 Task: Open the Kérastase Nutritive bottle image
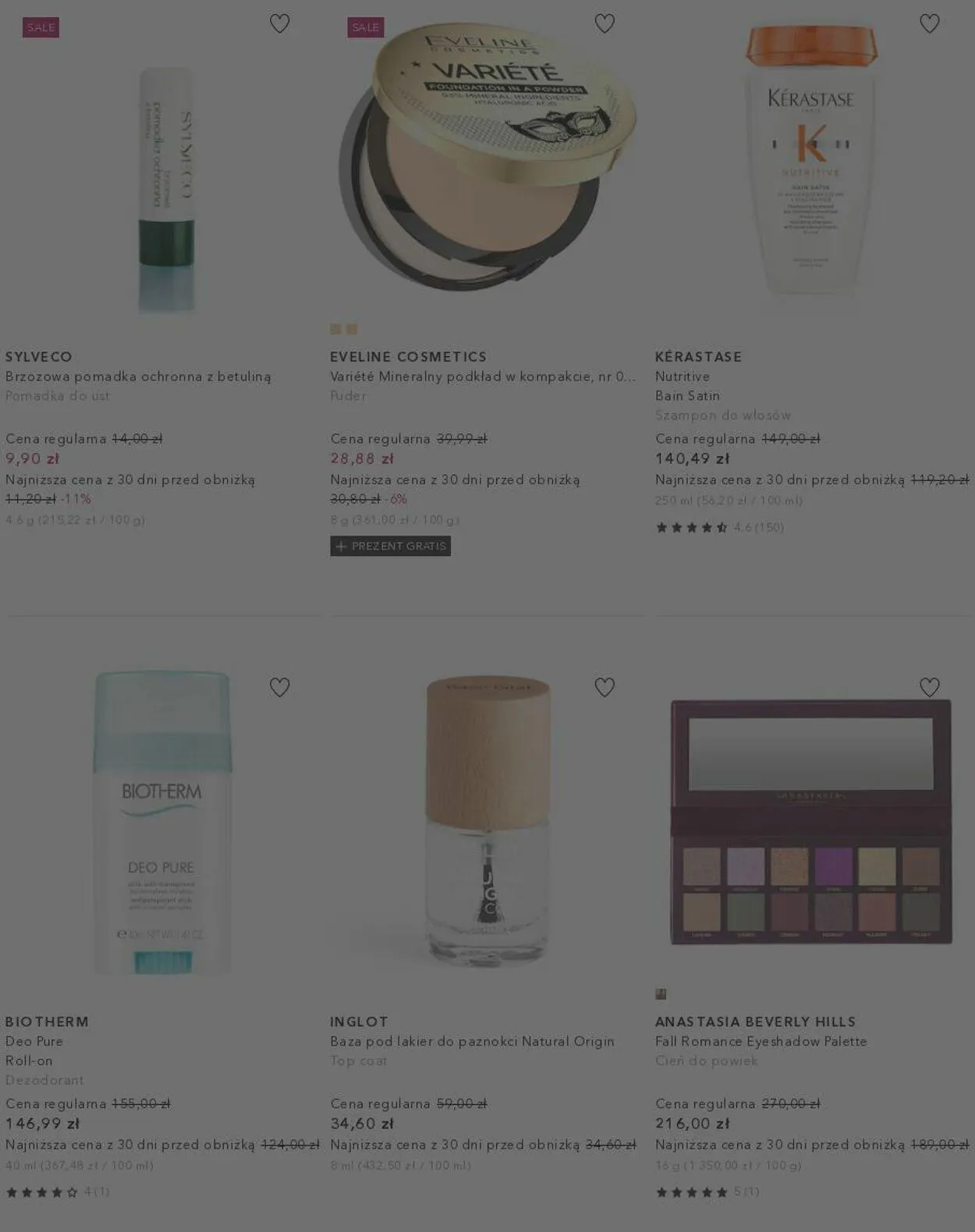811,160
